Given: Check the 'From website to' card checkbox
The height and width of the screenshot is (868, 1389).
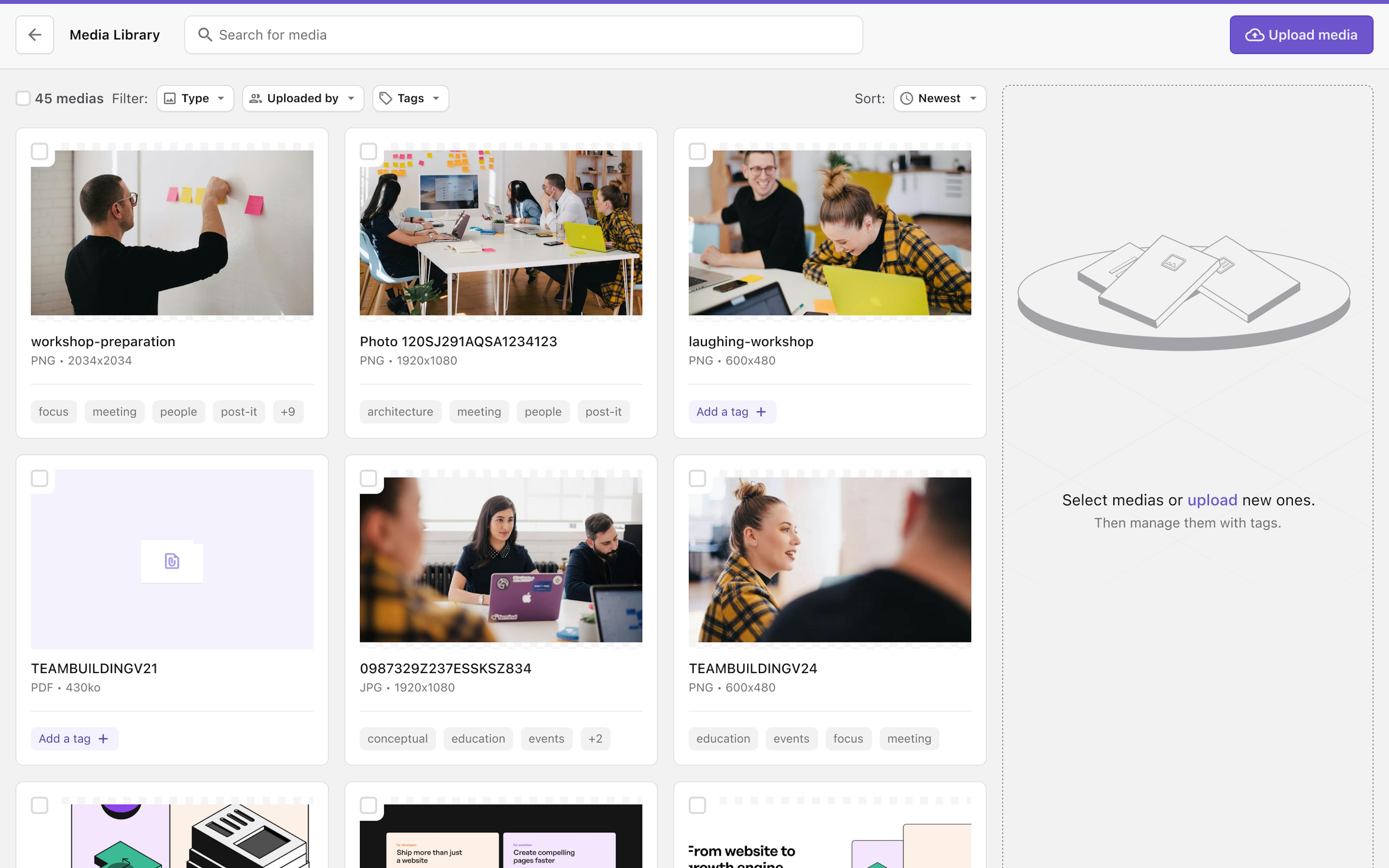Looking at the screenshot, I should 697,805.
